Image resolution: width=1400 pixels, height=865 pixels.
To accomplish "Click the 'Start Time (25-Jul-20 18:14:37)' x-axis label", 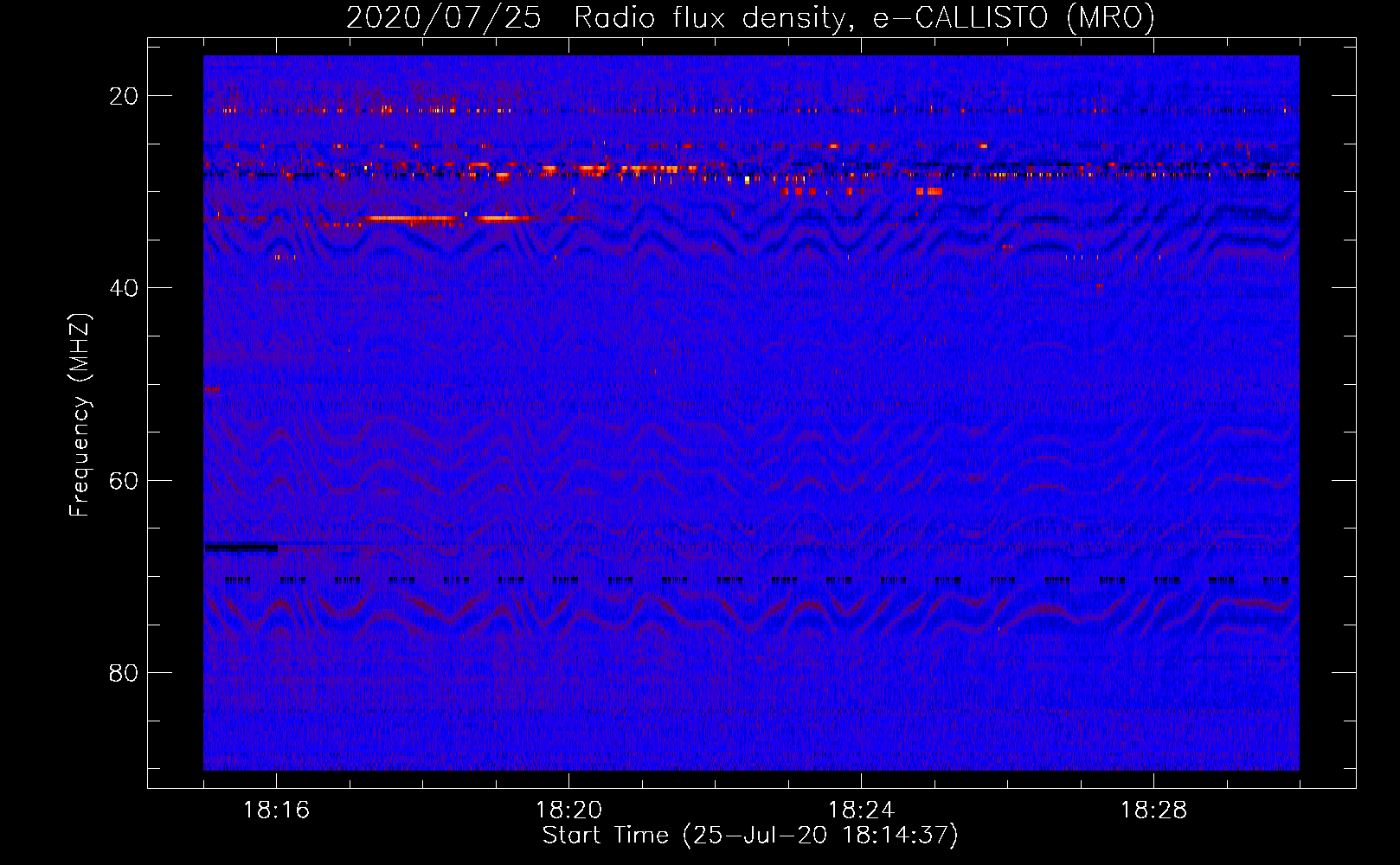I will (x=750, y=836).
